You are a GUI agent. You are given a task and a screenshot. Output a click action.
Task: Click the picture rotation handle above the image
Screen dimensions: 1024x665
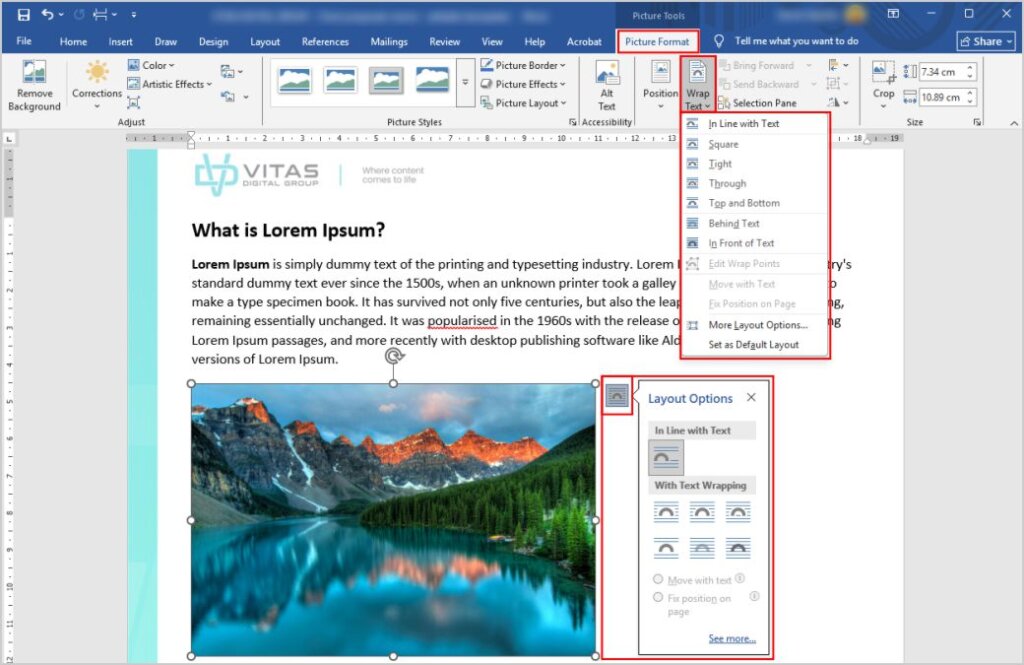click(394, 356)
